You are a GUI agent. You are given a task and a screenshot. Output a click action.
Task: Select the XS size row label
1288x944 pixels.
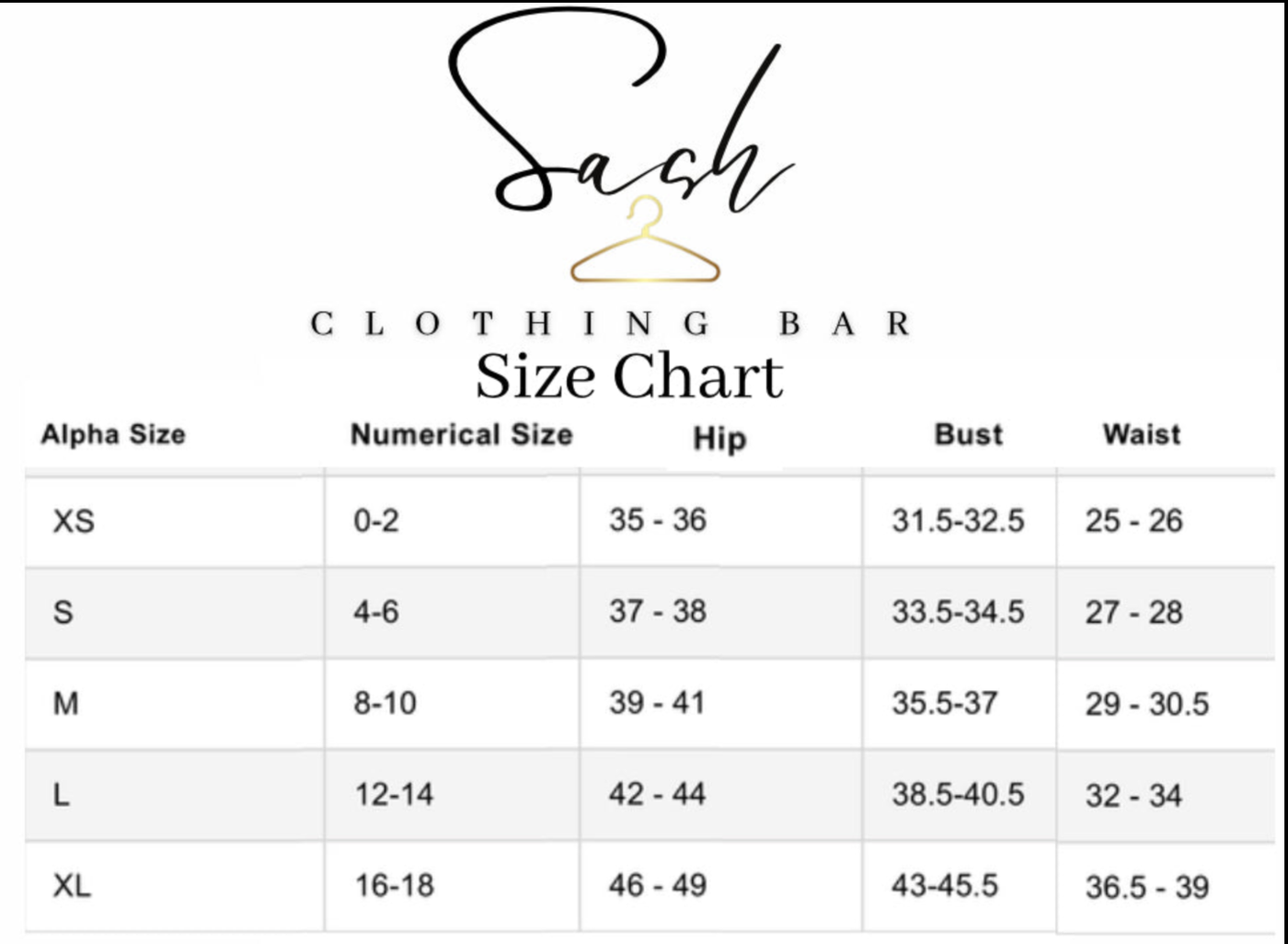coord(74,522)
